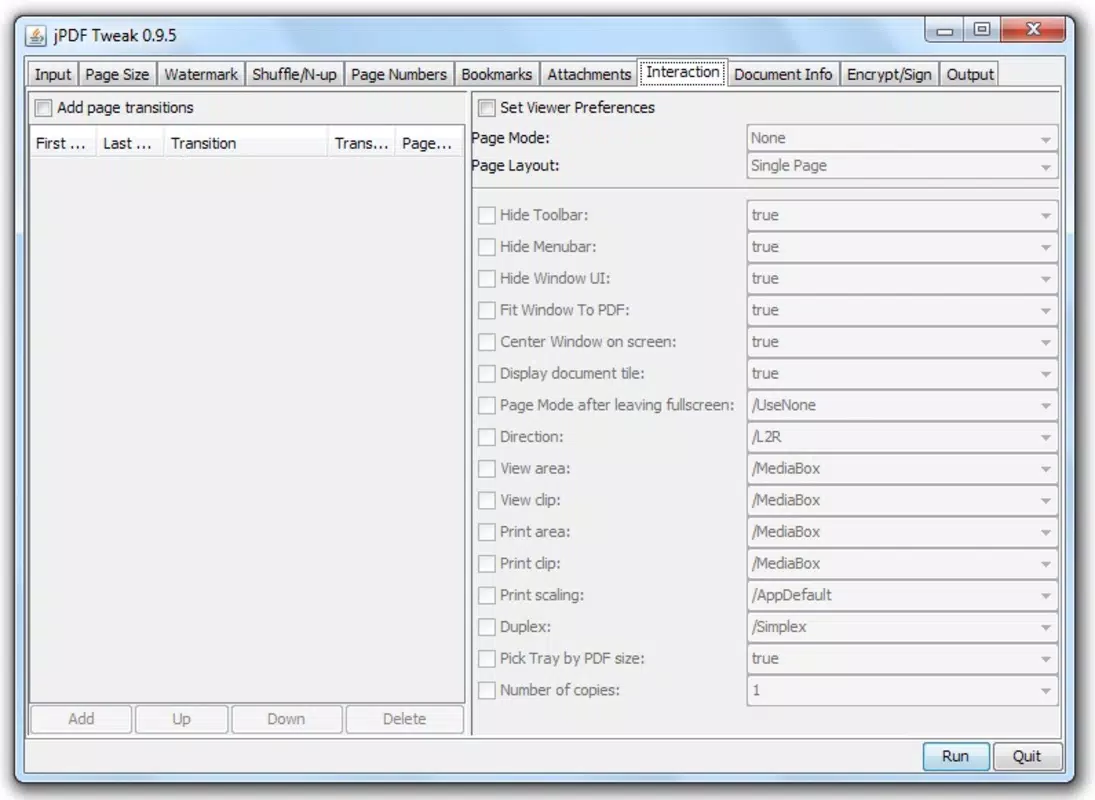The image size is (1095, 800).
Task: Check Display document title option
Action: coord(487,373)
